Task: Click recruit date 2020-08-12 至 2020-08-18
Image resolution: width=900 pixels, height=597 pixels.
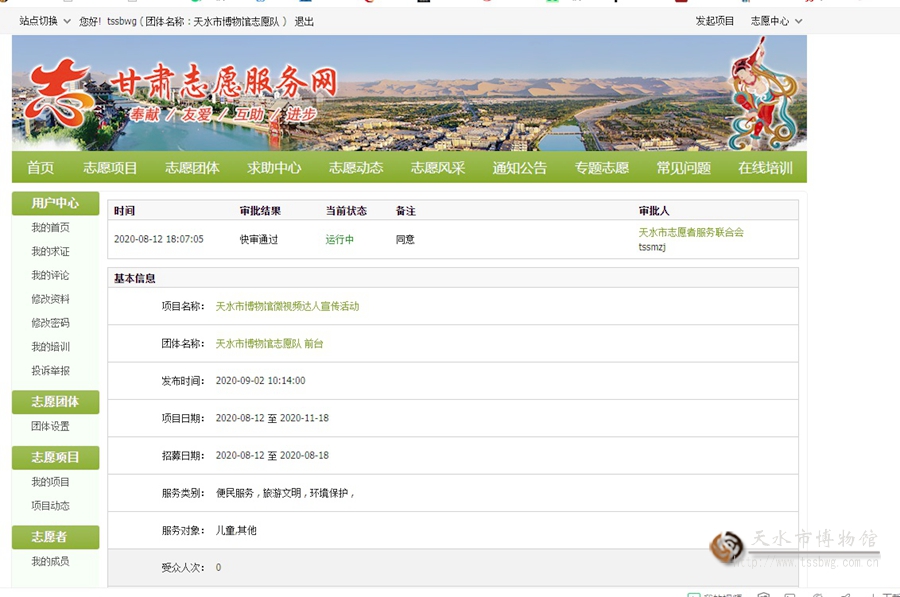Action: pos(272,455)
